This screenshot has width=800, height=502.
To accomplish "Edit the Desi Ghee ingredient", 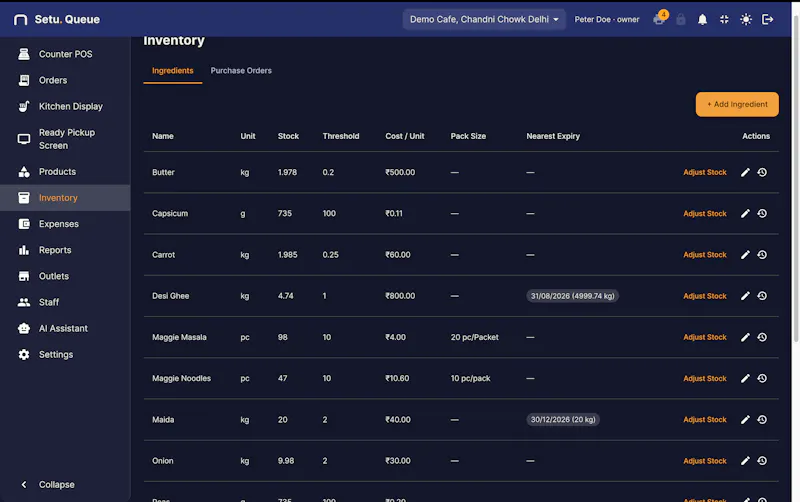I will coord(745,296).
